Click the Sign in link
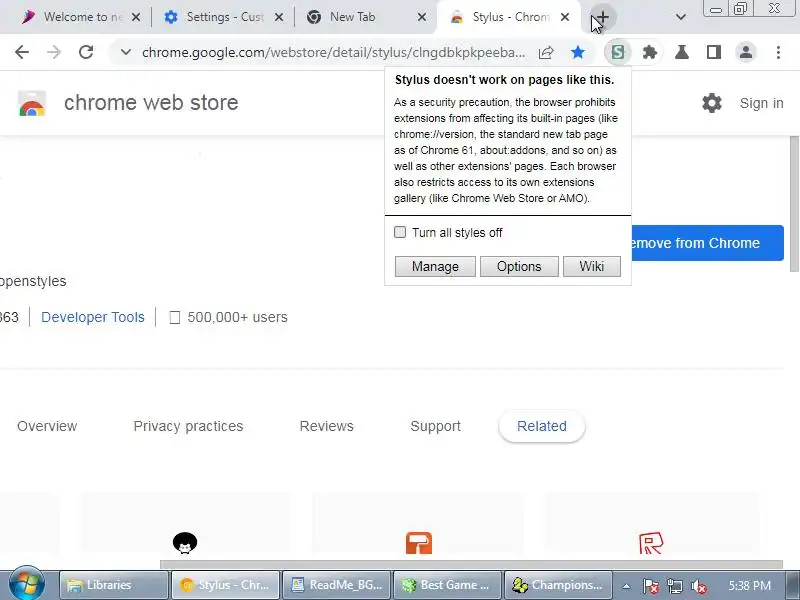 761,103
